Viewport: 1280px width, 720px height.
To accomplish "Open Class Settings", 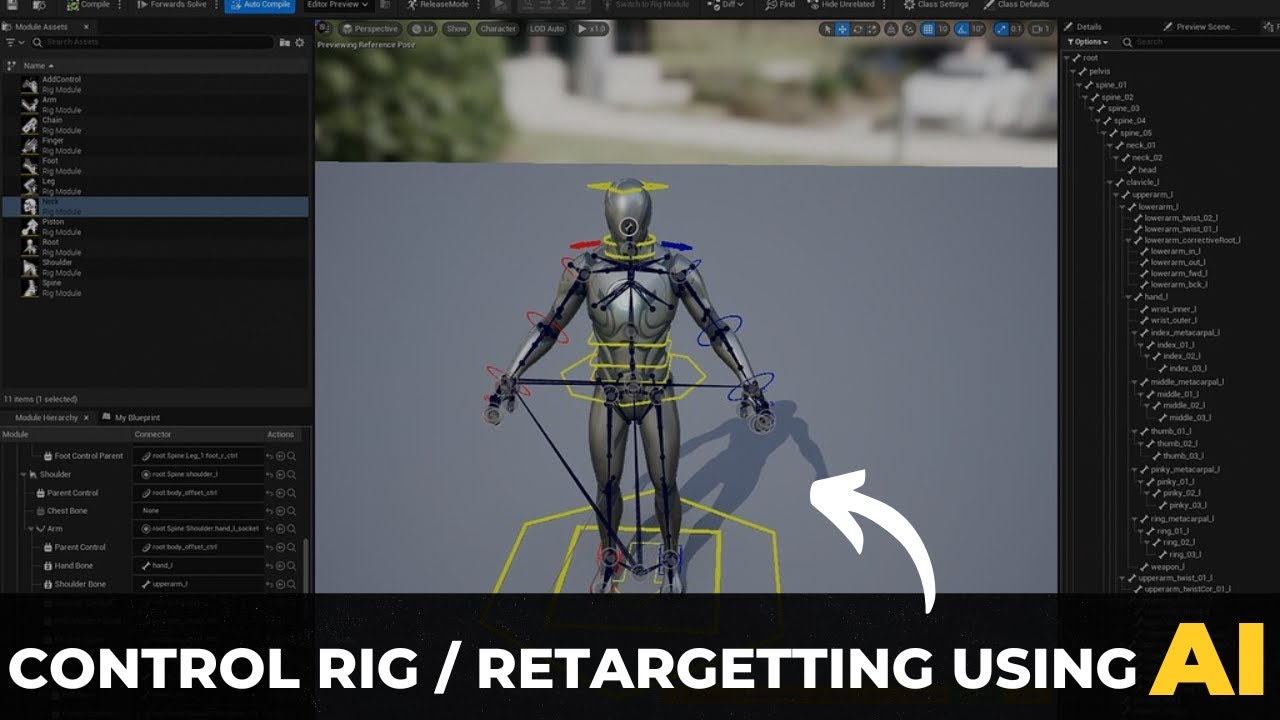I will [x=935, y=5].
